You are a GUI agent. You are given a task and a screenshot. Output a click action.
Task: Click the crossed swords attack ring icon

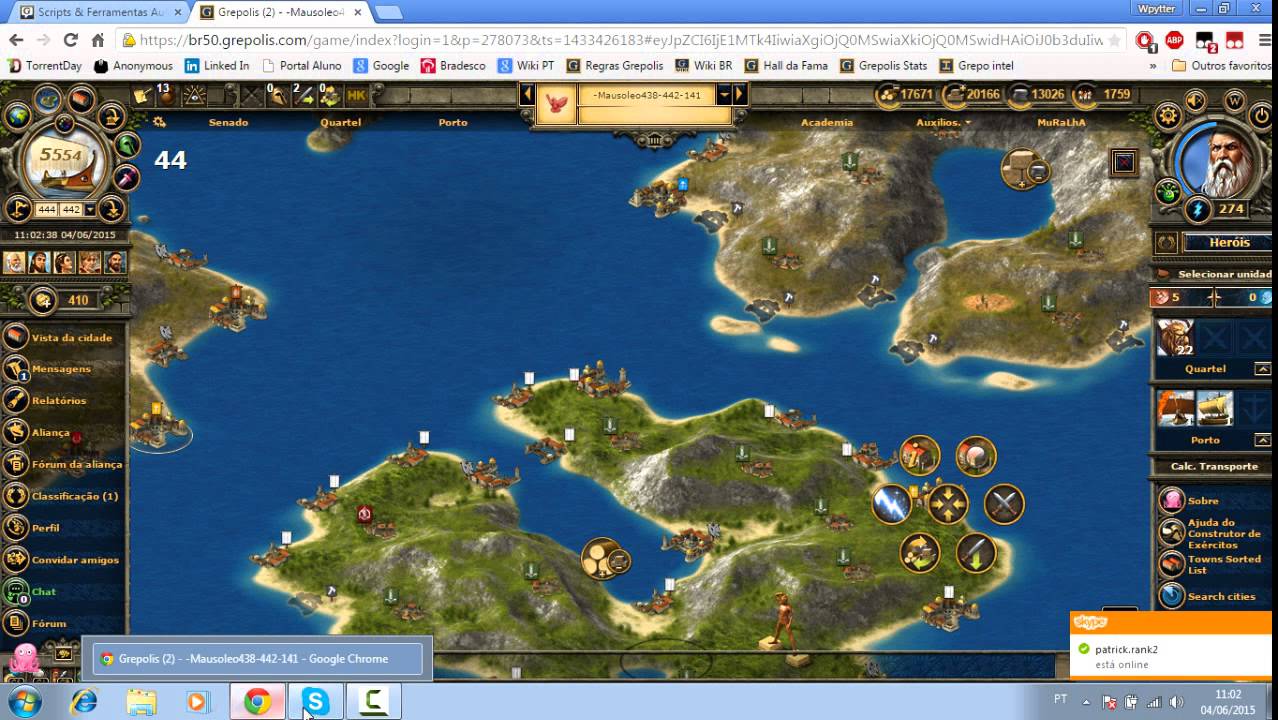[1004, 504]
